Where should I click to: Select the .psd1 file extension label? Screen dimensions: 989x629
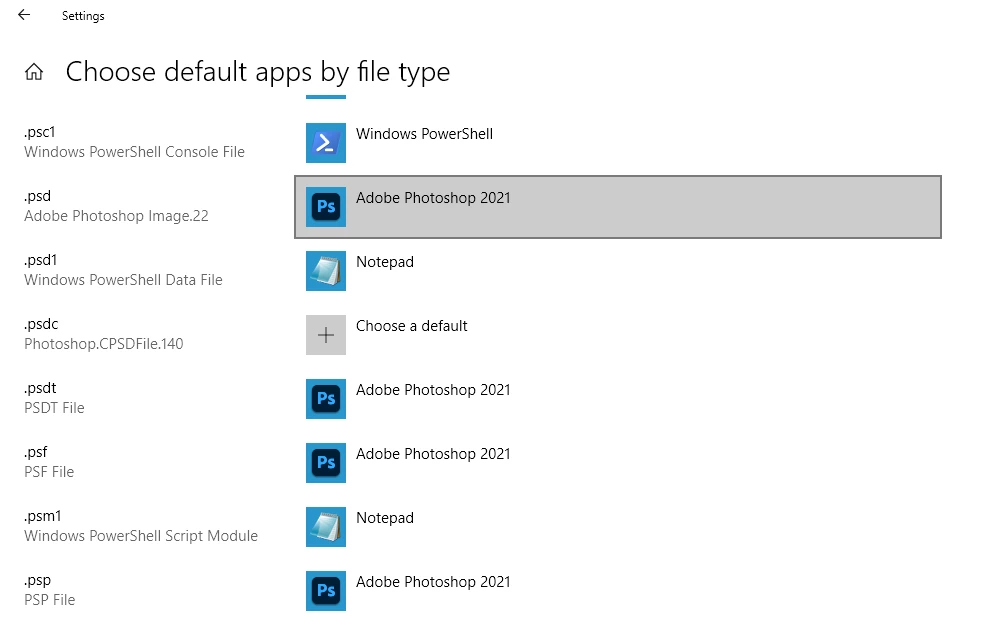pos(40,260)
